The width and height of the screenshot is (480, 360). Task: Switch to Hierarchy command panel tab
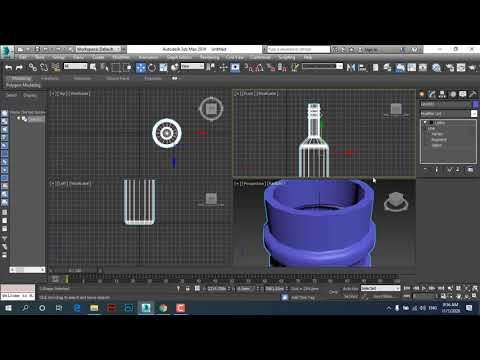pyautogui.click(x=442, y=94)
